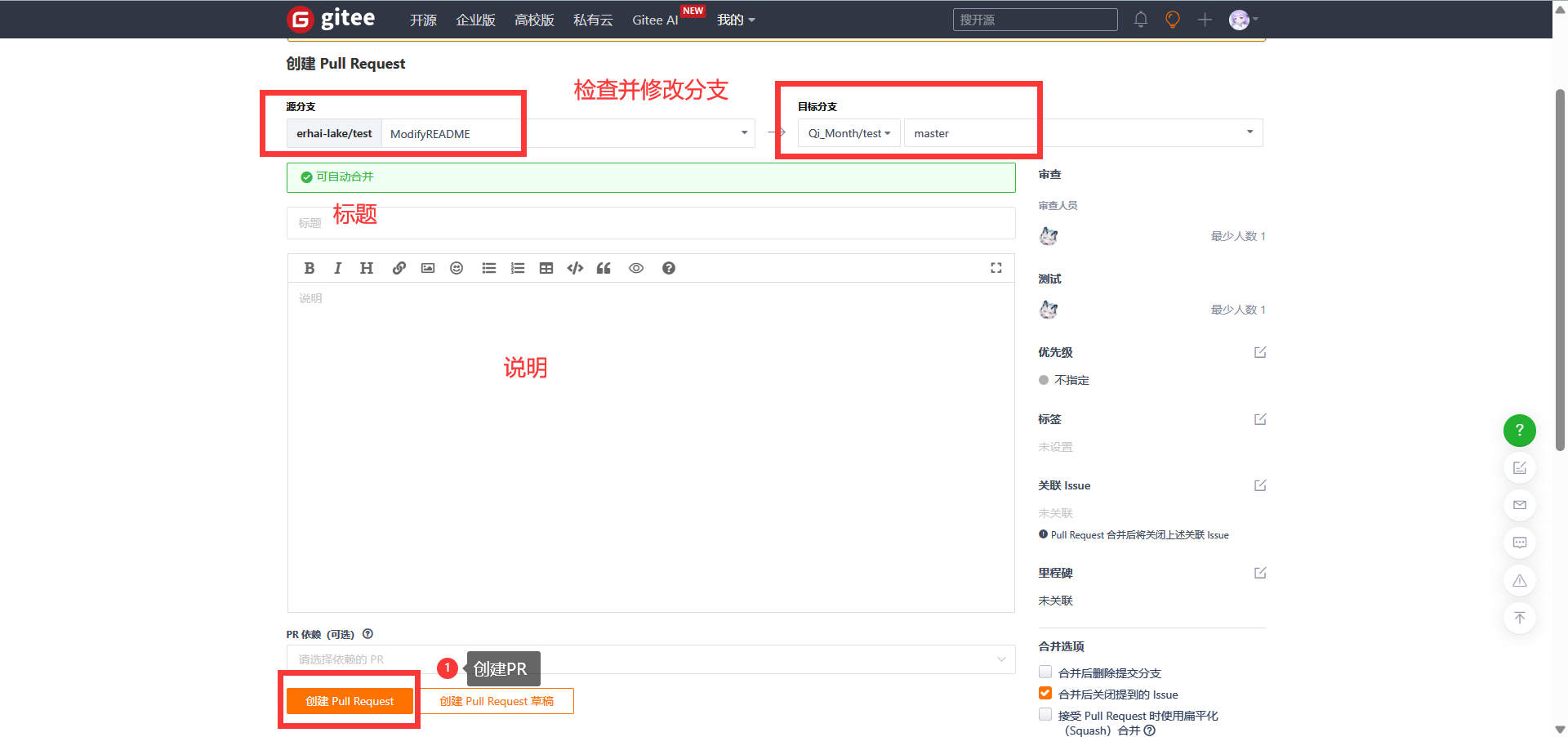Click the green help question mark button
Screen dimensions: 1568x737
pos(1519,430)
